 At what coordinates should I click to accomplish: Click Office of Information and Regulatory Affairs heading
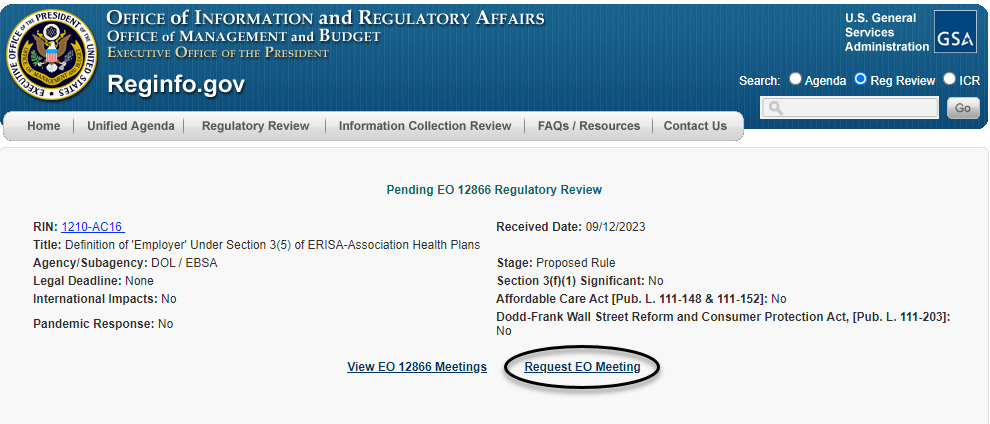click(325, 19)
